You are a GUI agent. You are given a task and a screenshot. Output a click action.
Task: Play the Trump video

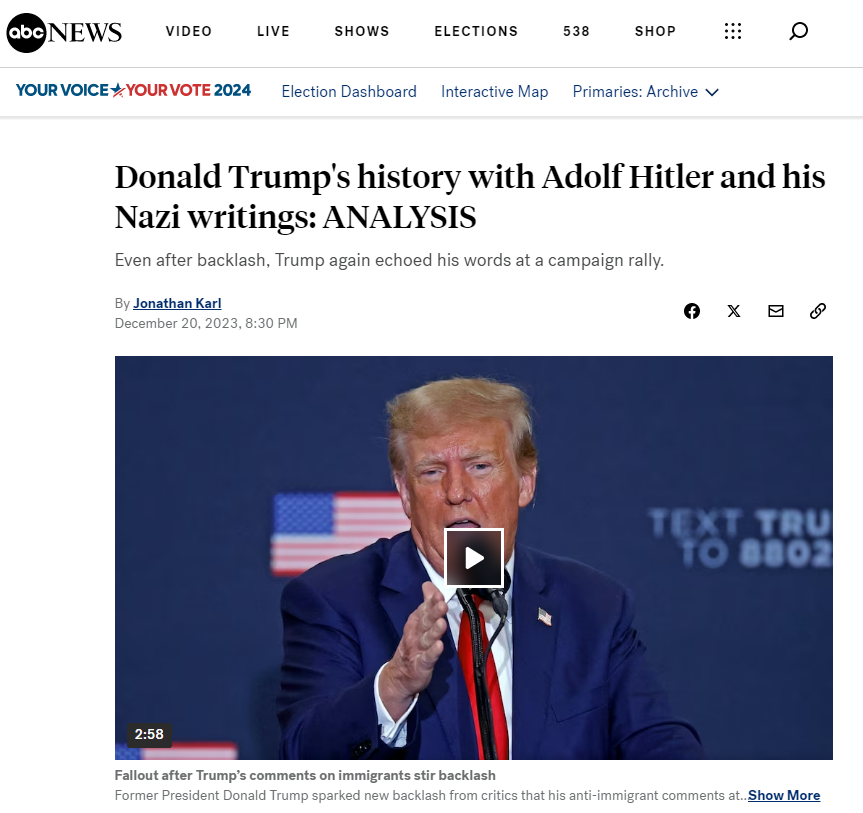tap(474, 558)
